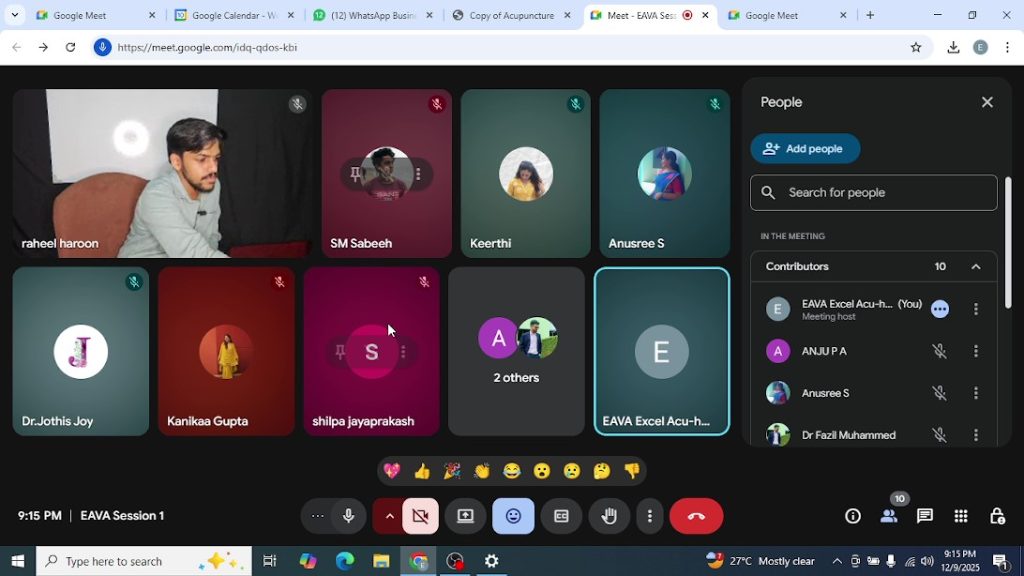Open the in-call chat panel
This screenshot has height=576, width=1024.
point(925,516)
